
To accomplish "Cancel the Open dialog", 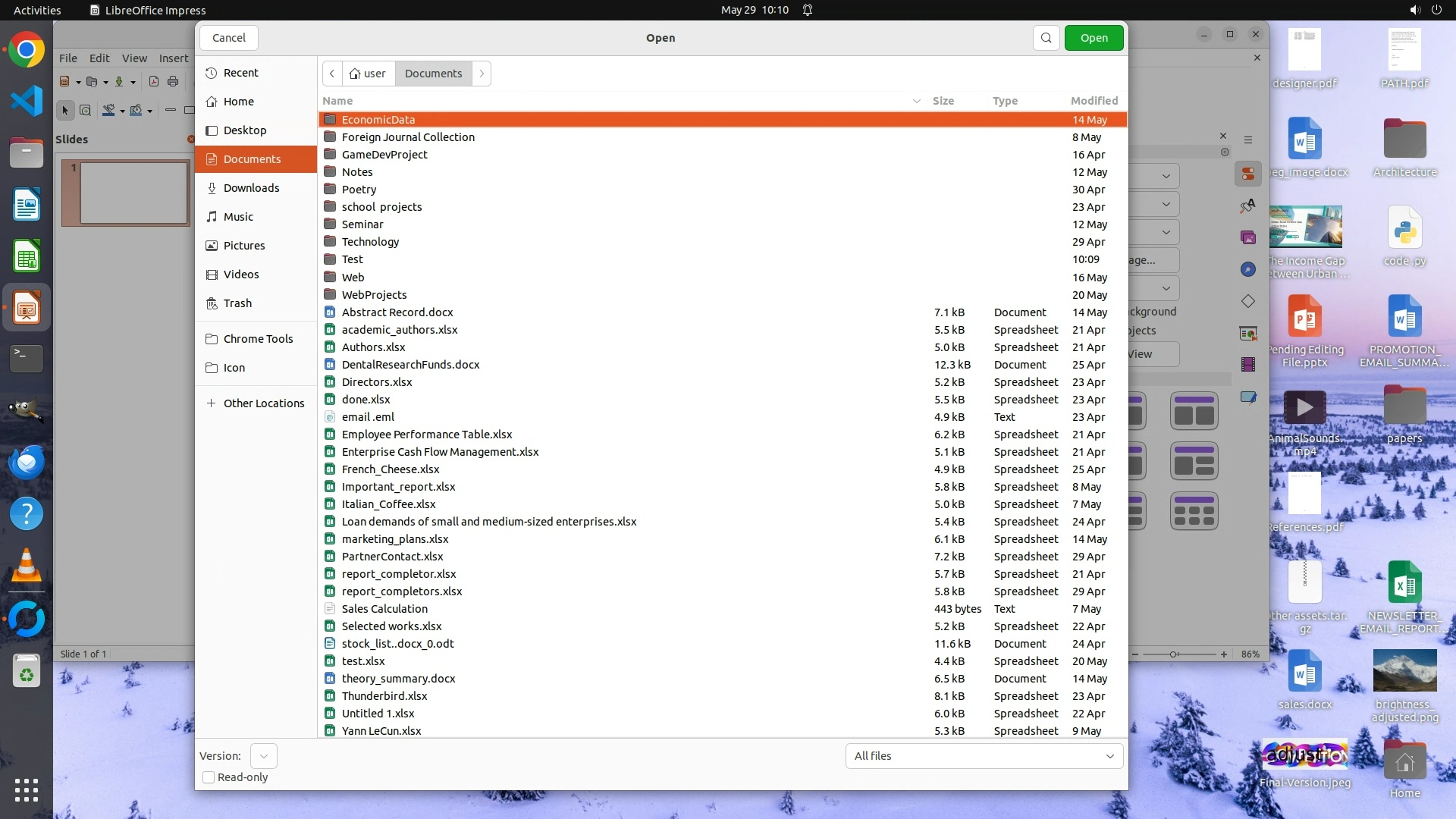I will (228, 38).
